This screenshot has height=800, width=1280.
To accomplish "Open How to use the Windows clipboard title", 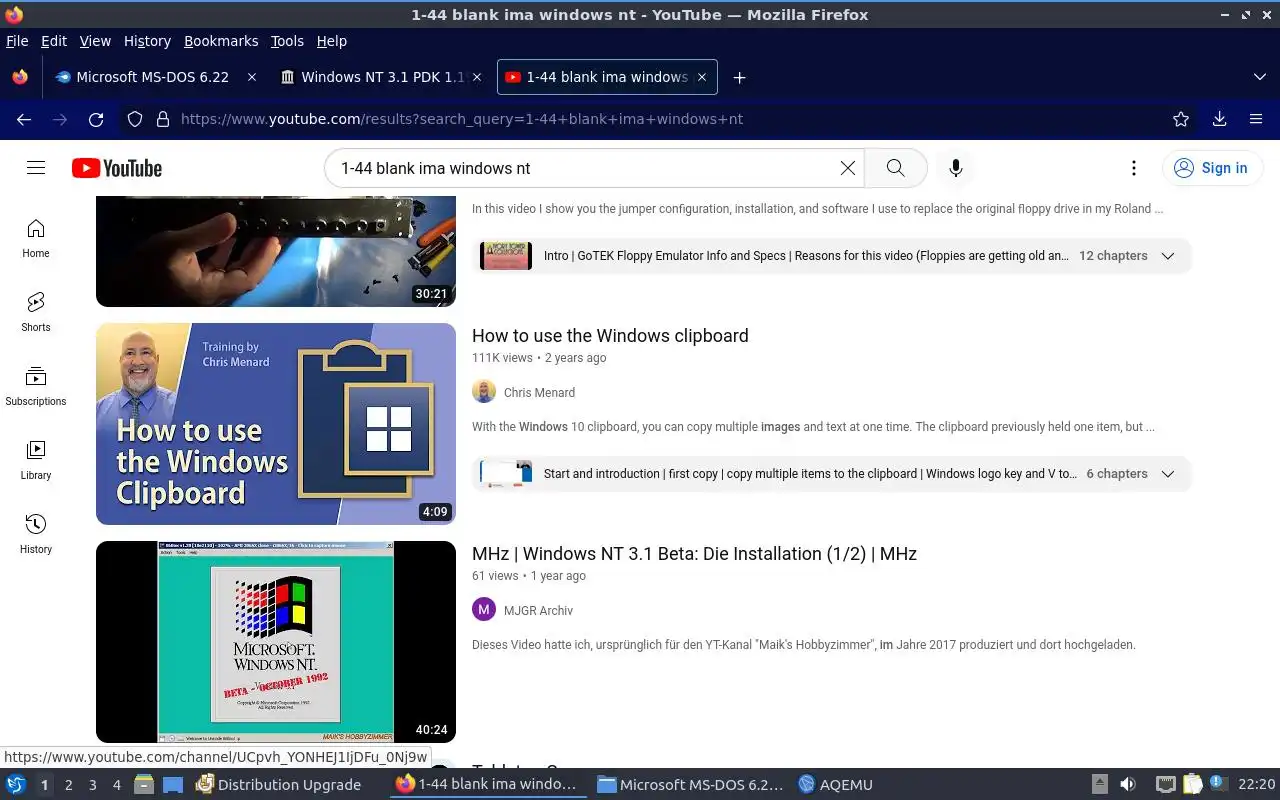I will tap(610, 335).
